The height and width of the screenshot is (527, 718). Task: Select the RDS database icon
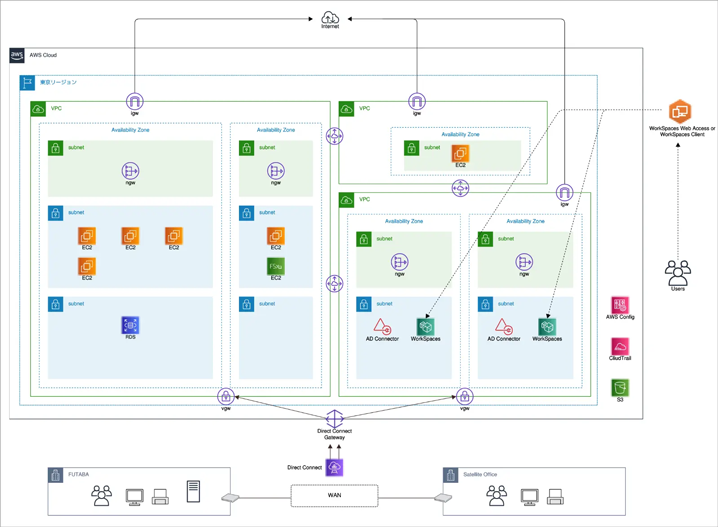[130, 325]
